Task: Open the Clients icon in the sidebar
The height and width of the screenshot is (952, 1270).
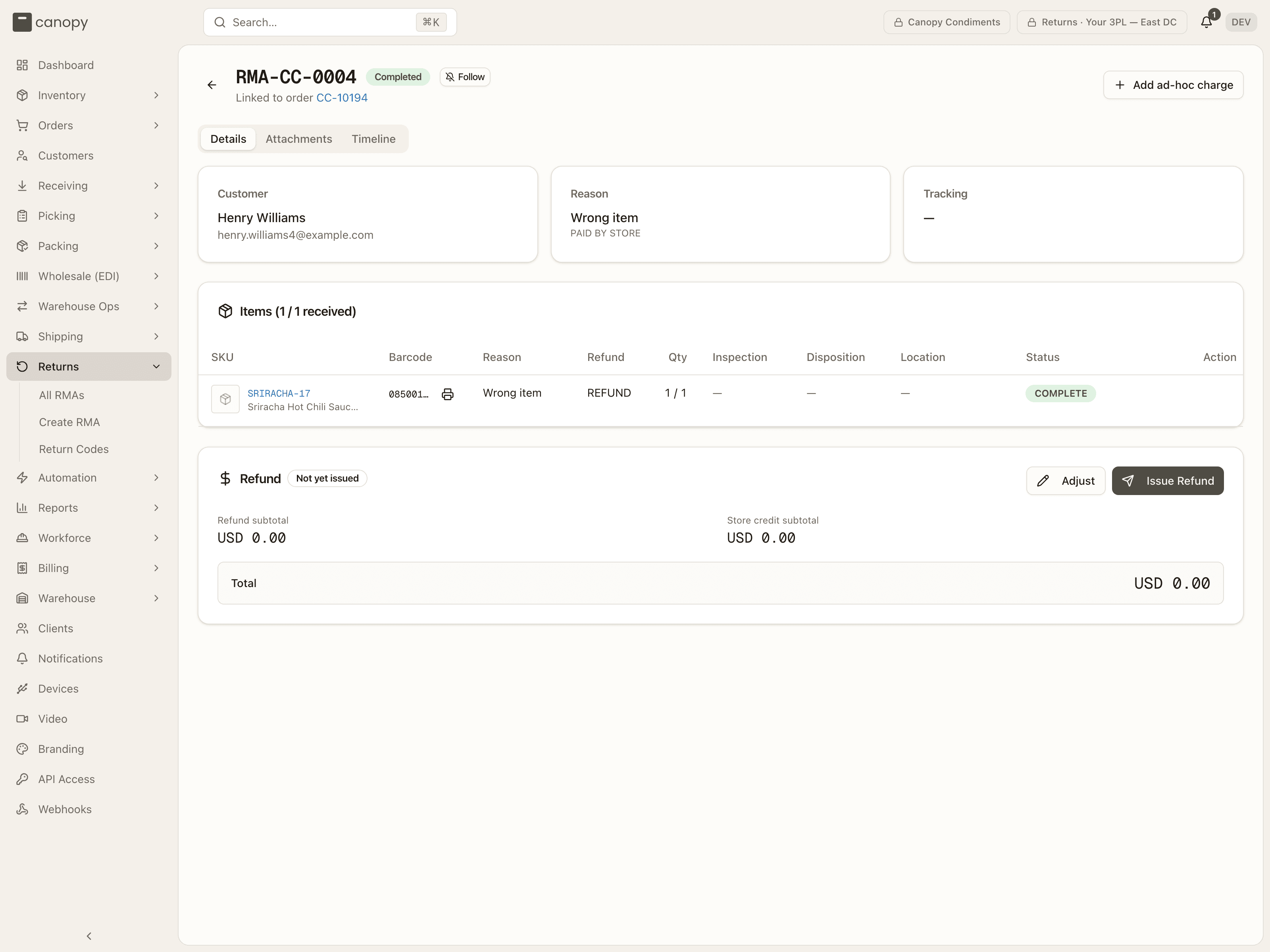Action: [22, 628]
